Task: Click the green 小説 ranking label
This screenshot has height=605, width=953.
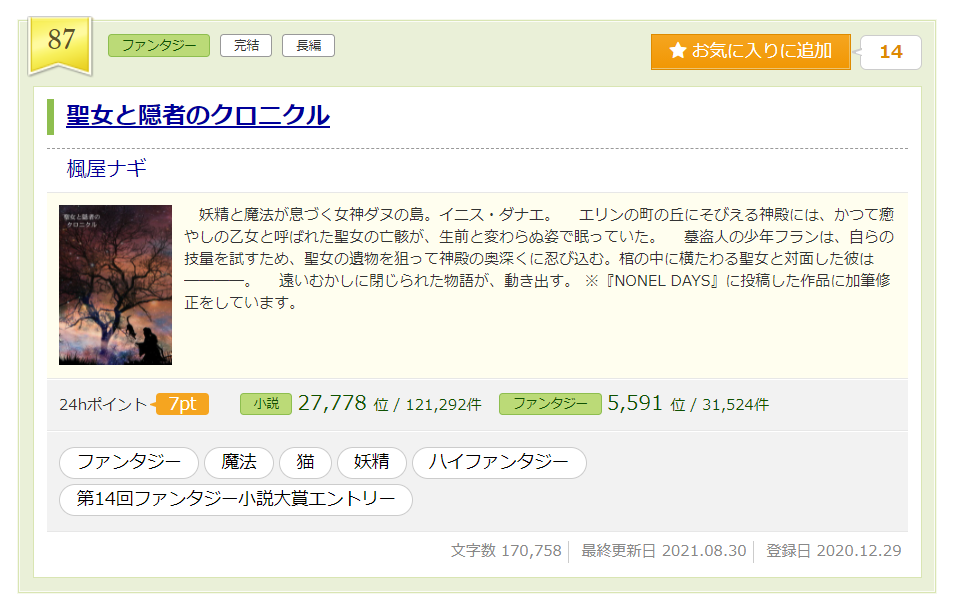Action: [x=266, y=404]
